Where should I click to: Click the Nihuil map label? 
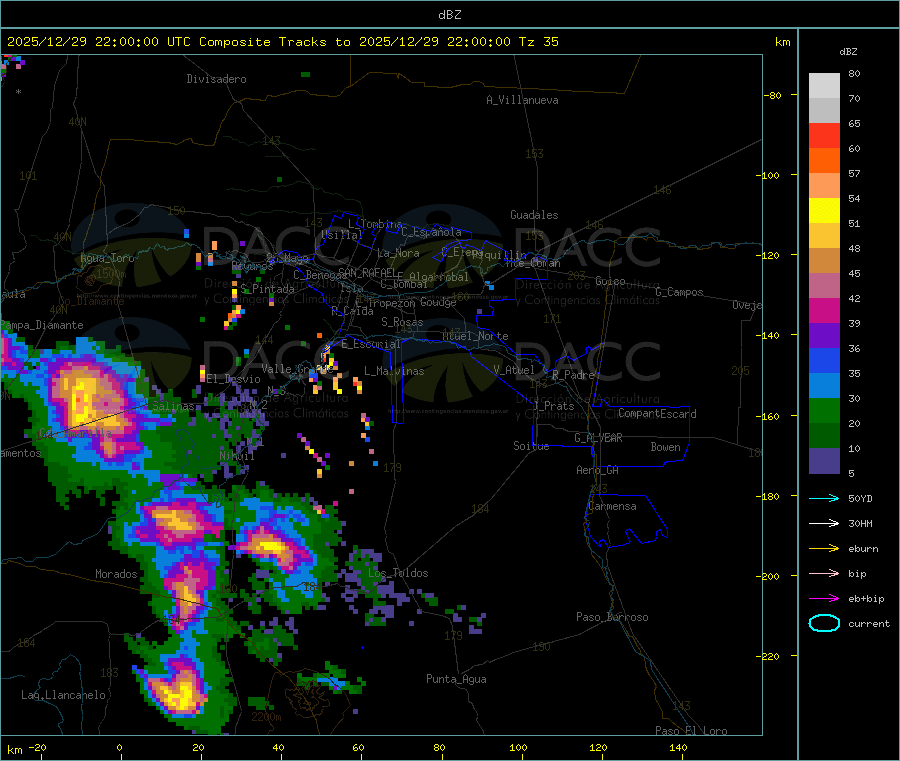click(236, 456)
